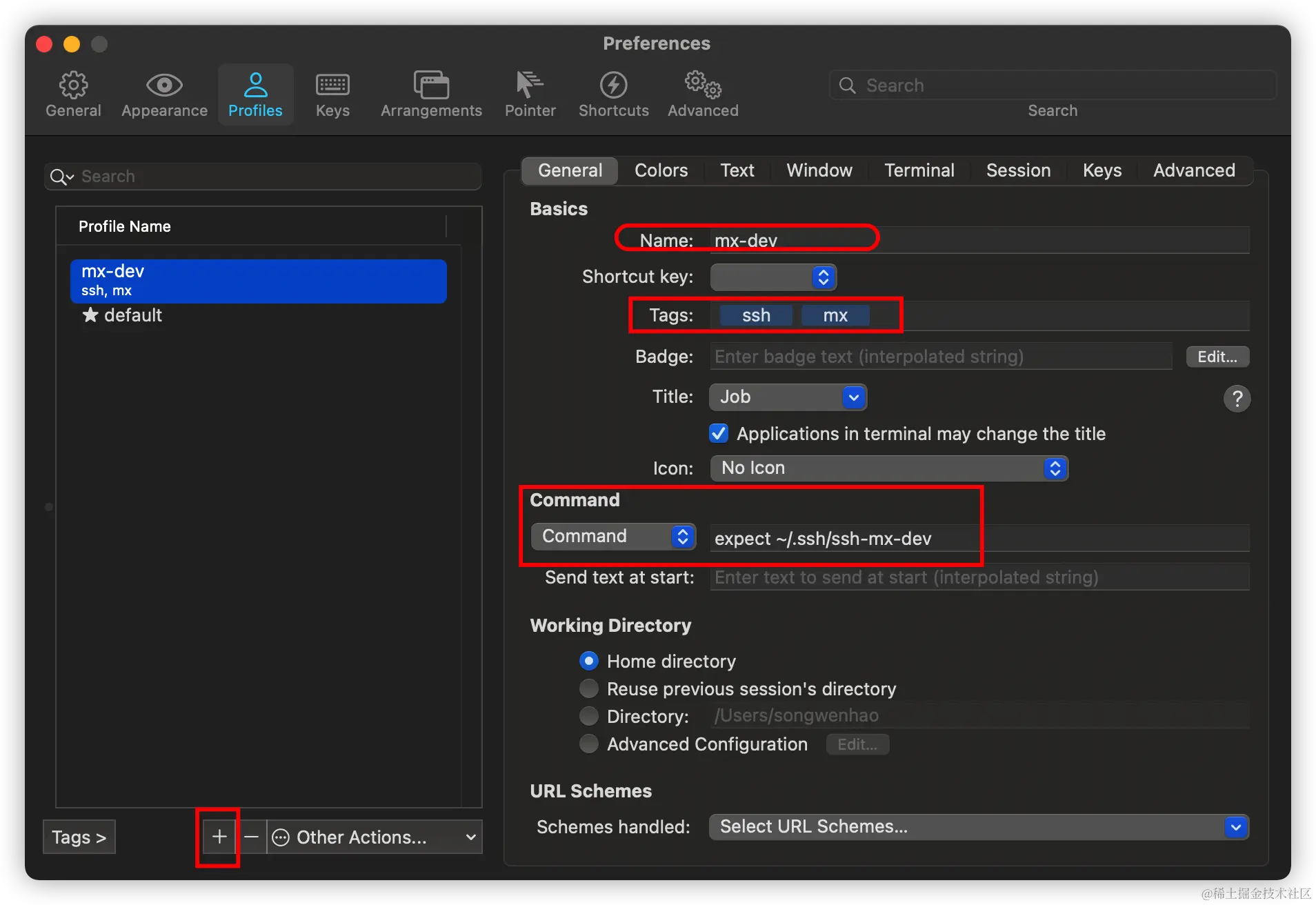
Task: Select the ssh tag token
Action: click(756, 315)
